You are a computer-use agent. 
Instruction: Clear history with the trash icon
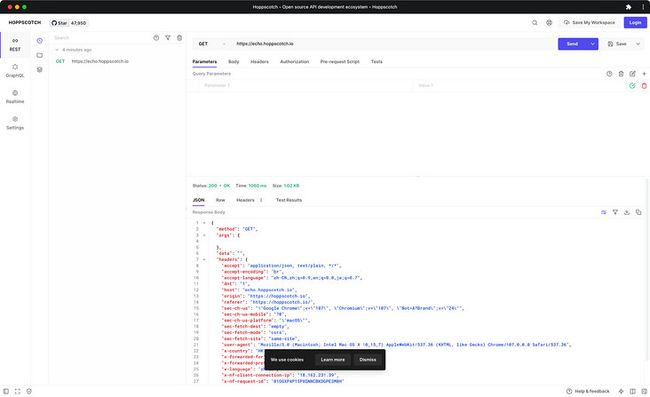(179, 38)
